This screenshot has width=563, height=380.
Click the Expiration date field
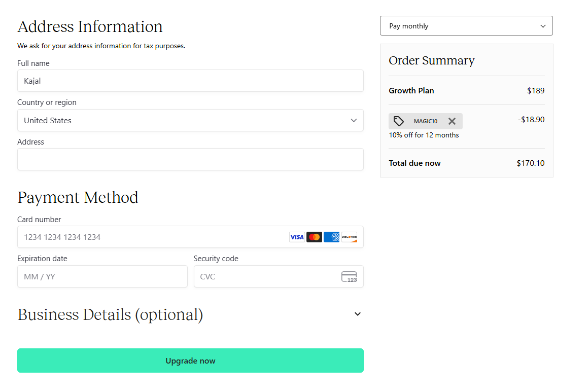[x=102, y=277]
